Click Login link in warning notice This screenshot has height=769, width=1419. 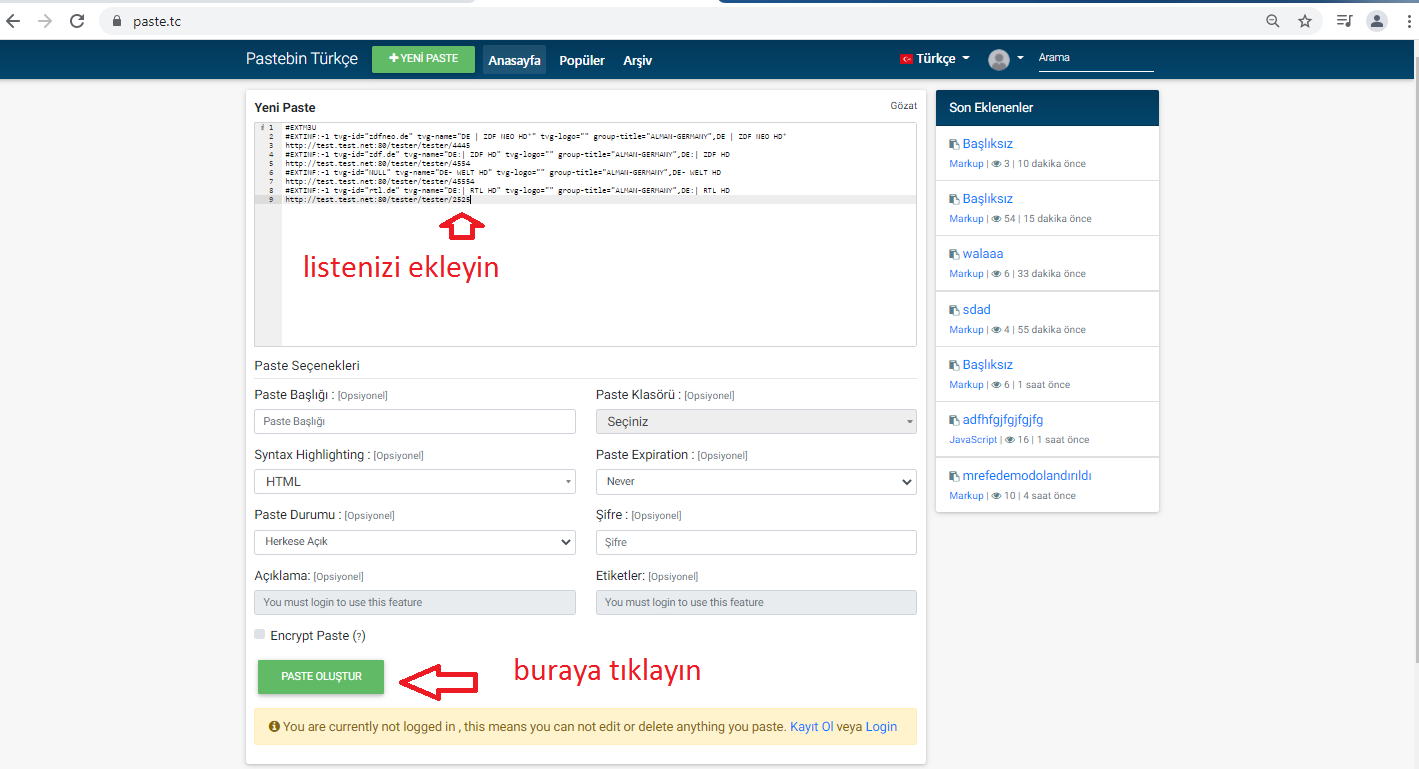(x=881, y=727)
